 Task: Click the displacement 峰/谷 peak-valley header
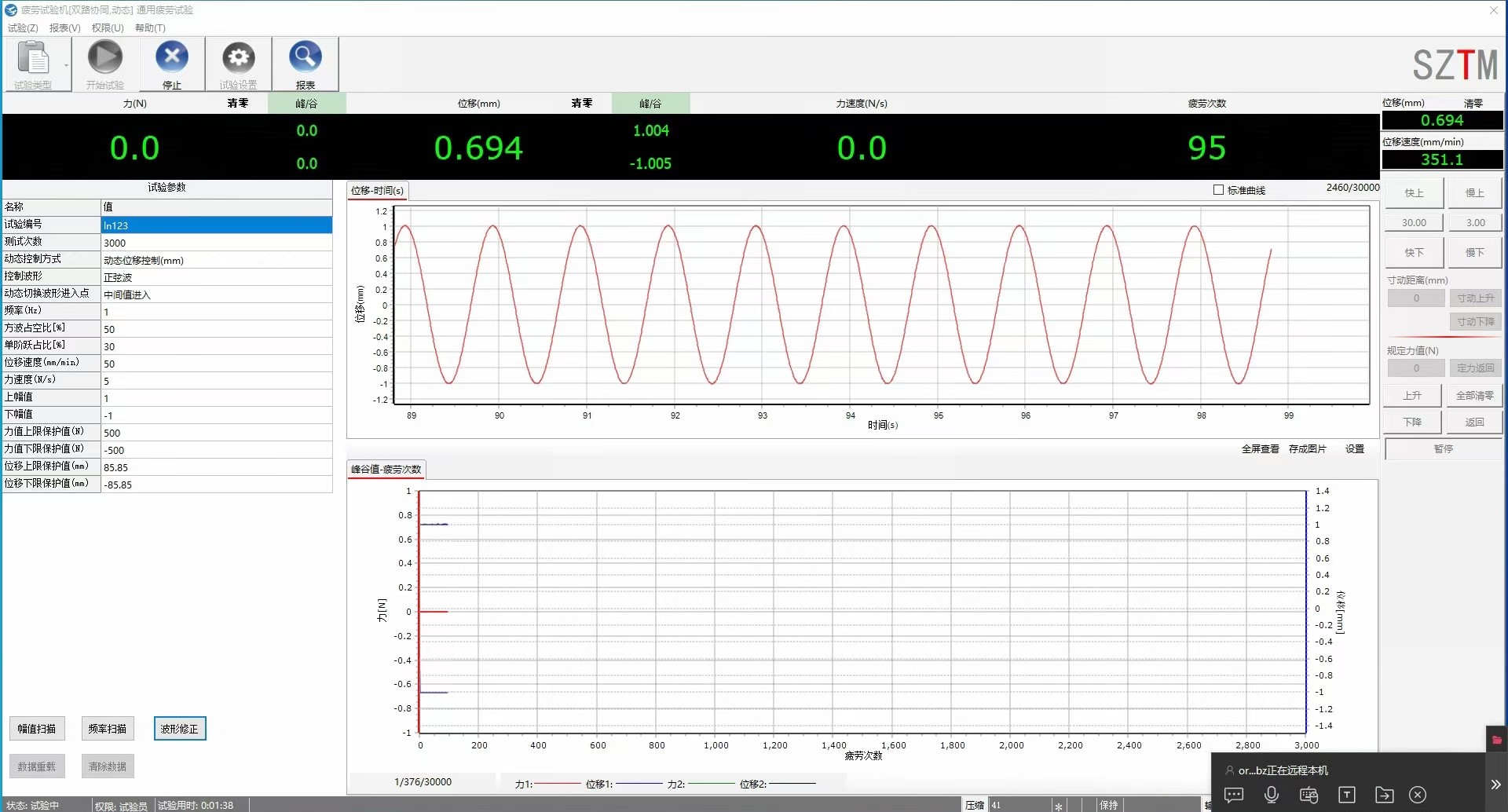tap(650, 103)
